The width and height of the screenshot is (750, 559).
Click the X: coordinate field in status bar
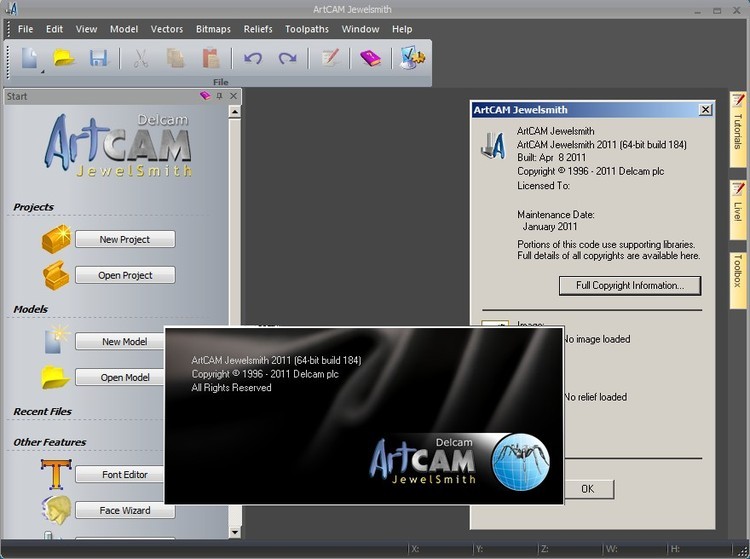(x=441, y=549)
